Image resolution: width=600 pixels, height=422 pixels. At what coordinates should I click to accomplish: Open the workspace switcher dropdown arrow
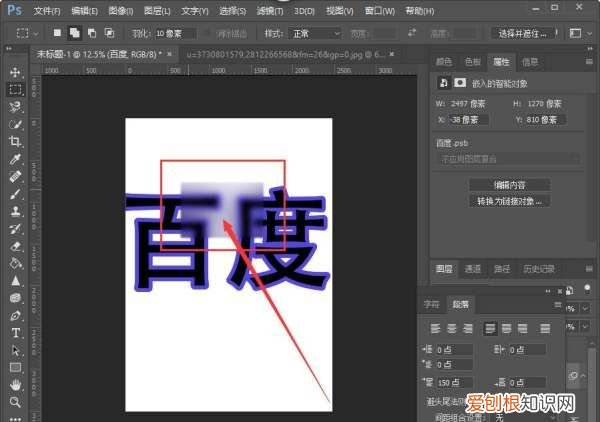(589, 34)
